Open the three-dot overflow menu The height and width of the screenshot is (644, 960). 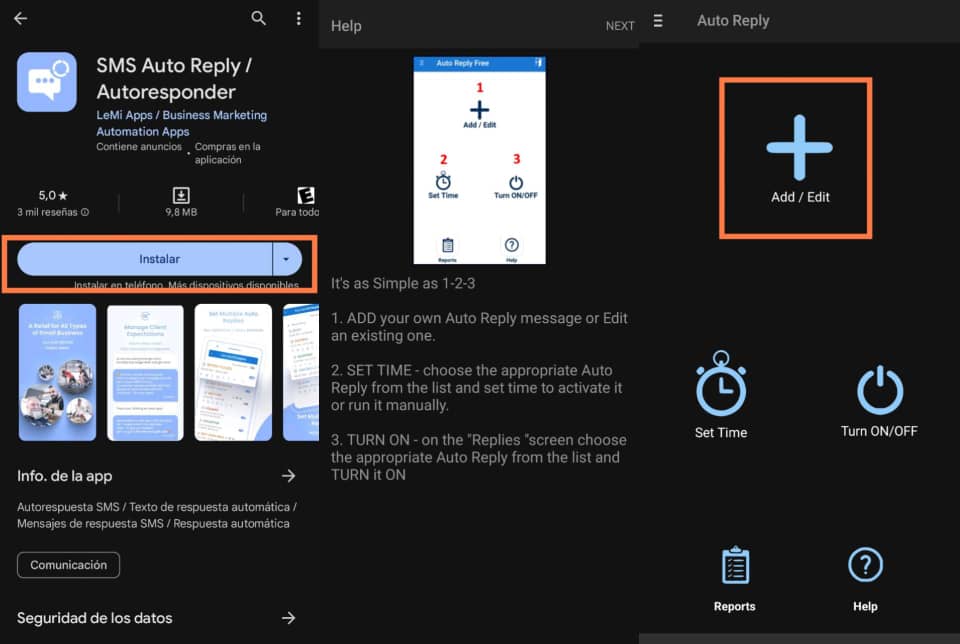(298, 18)
